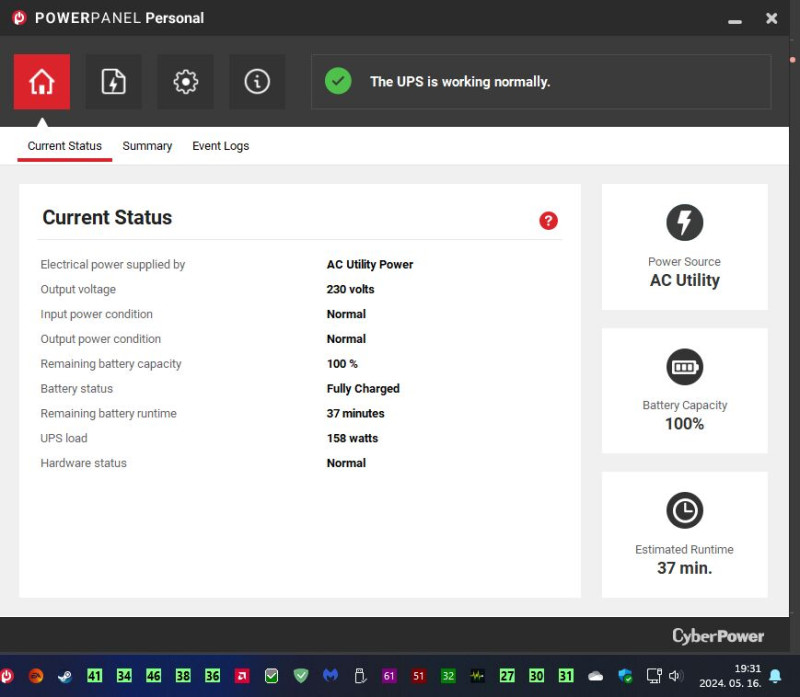This screenshot has width=800, height=697.
Task: Click the tray icon showing 27
Action: (x=507, y=676)
